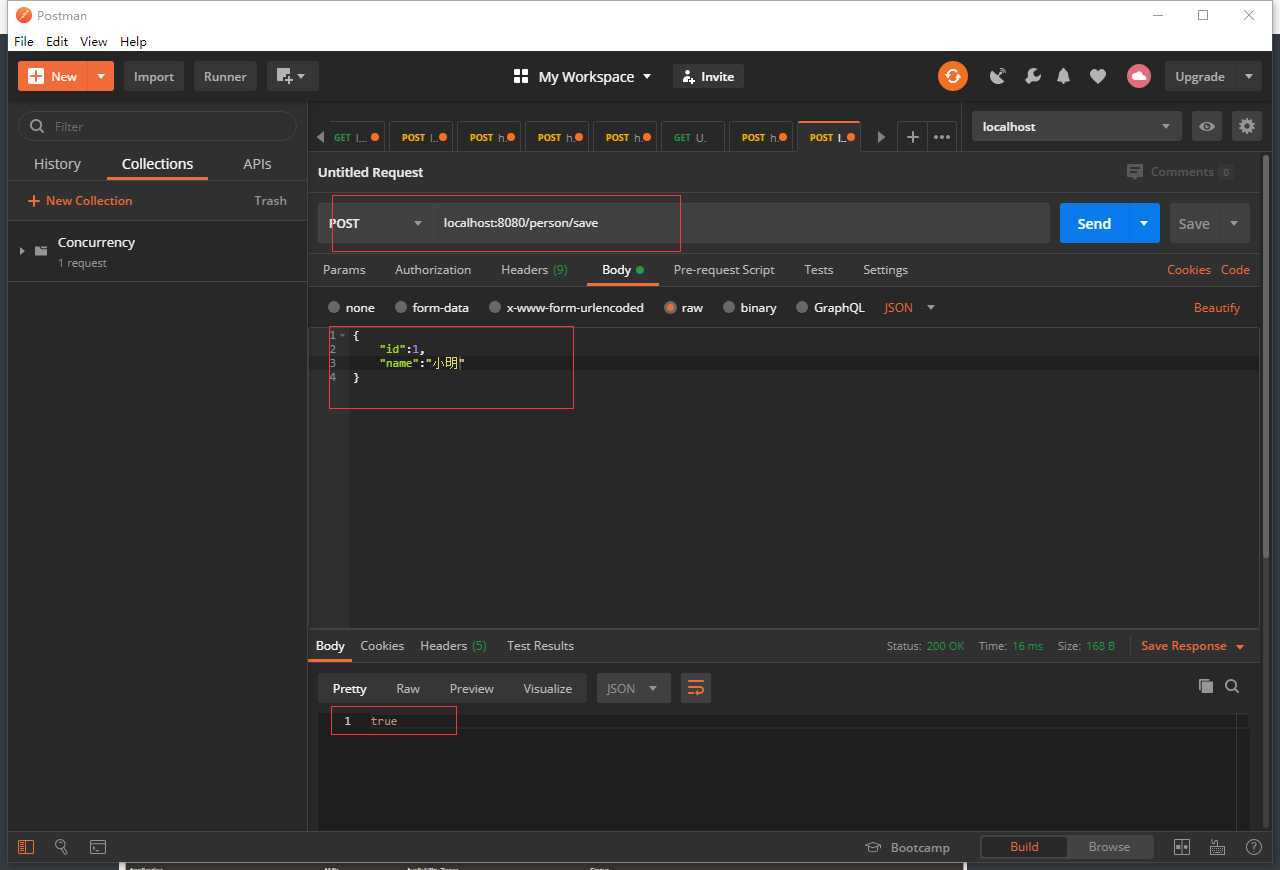Select the none body type
1280x870 pixels.
coord(334,307)
